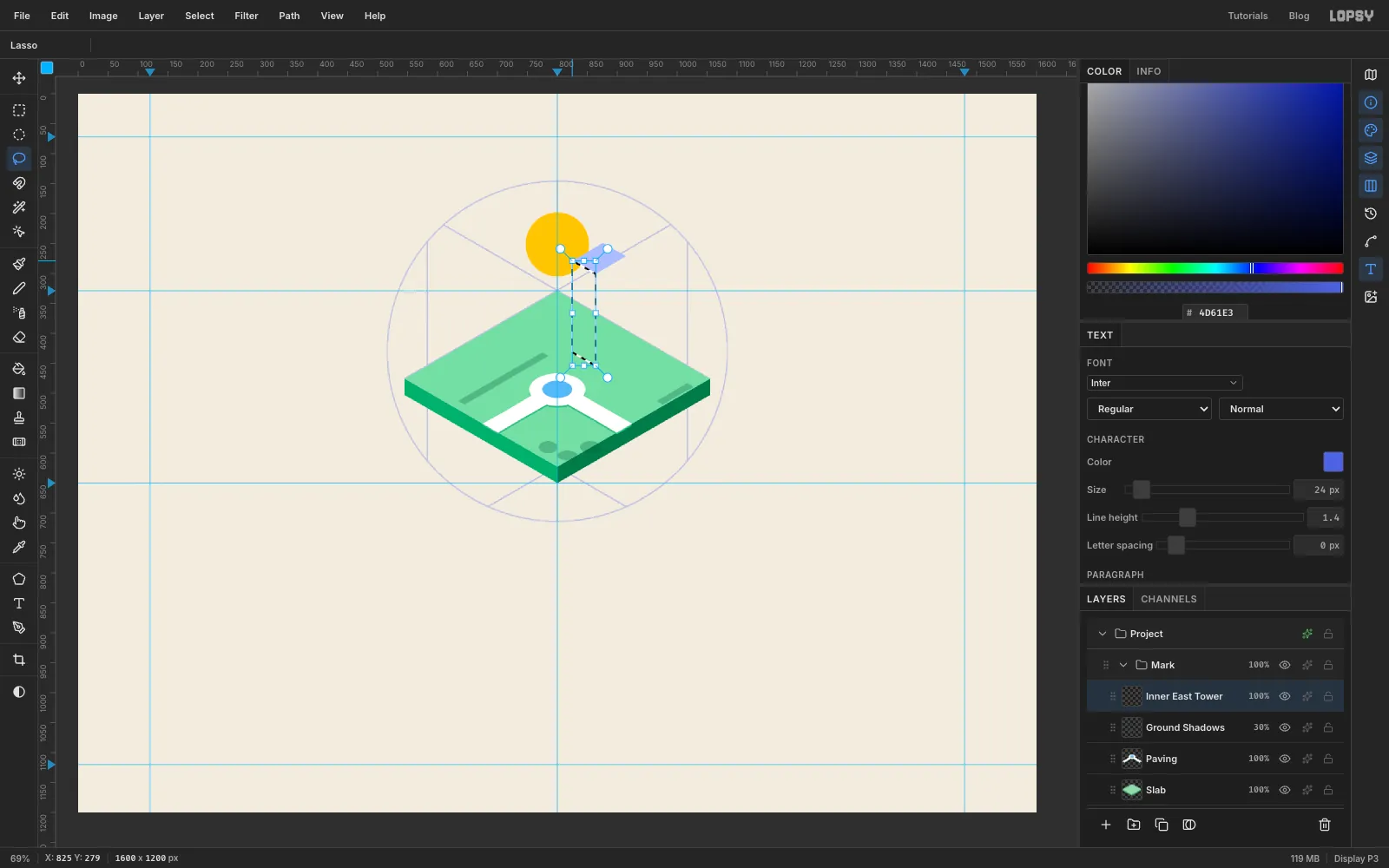1389x868 pixels.
Task: Open the Inter font family dropdown
Action: tap(1164, 383)
